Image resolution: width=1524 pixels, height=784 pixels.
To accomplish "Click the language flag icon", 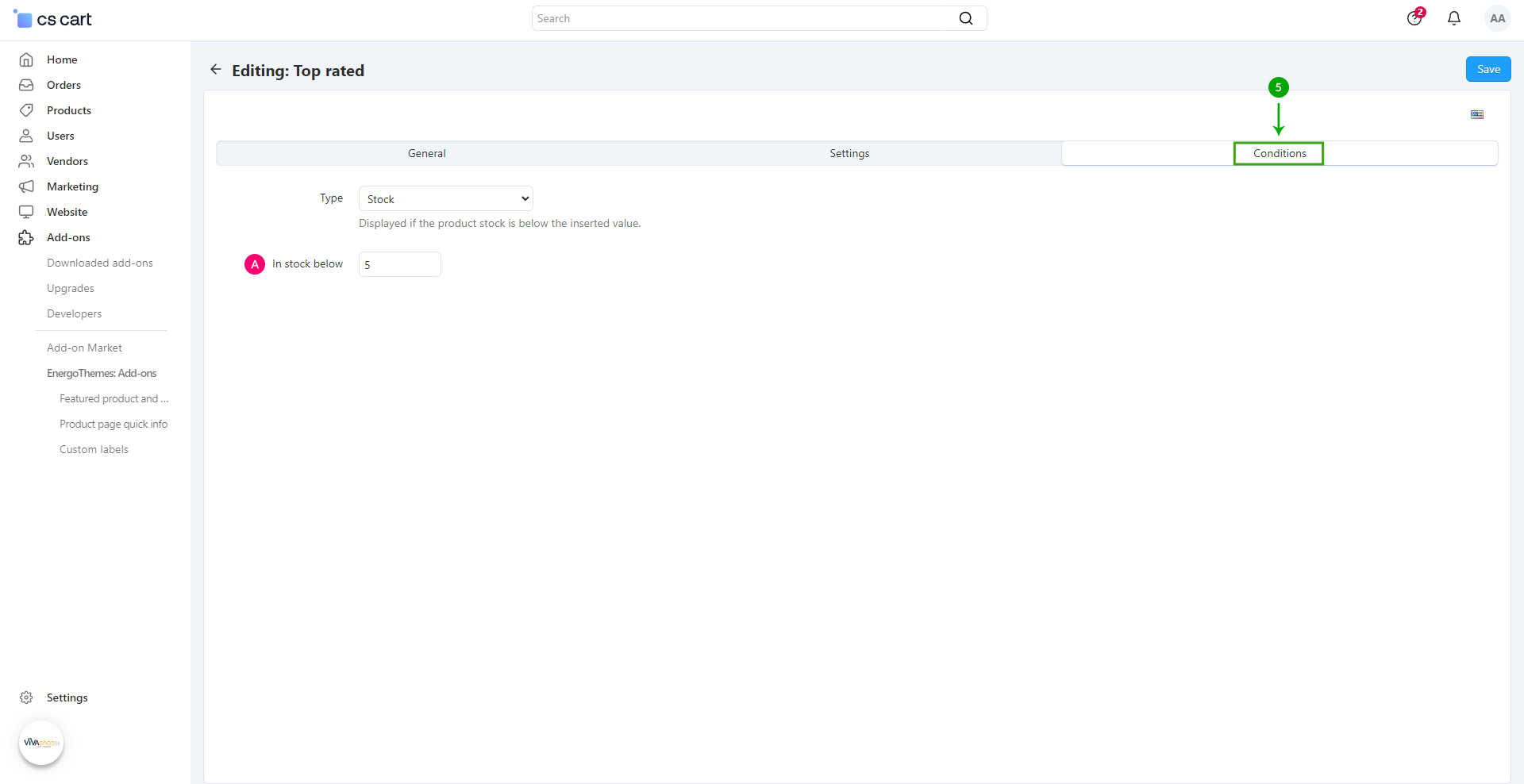I will pyautogui.click(x=1477, y=114).
